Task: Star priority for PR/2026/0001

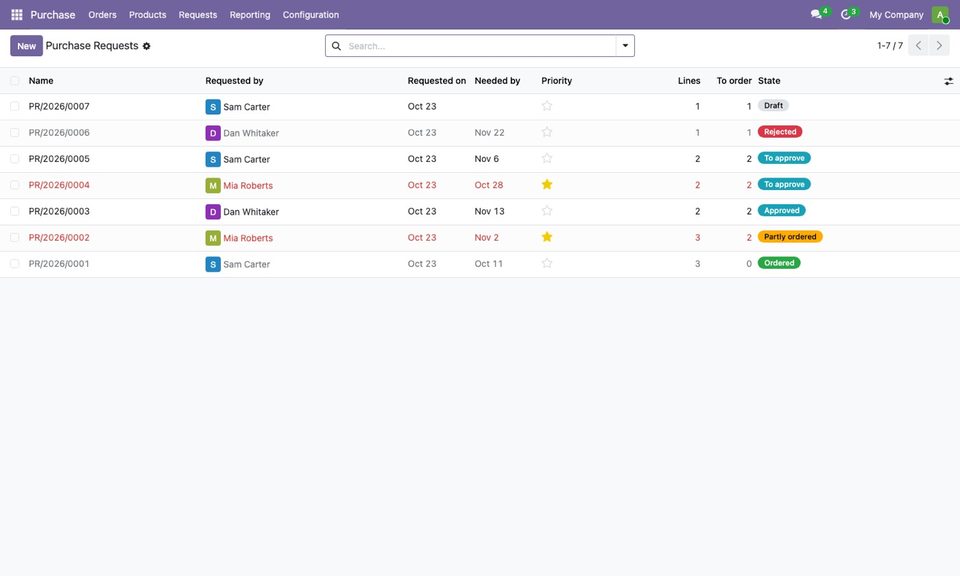Action: tap(547, 263)
